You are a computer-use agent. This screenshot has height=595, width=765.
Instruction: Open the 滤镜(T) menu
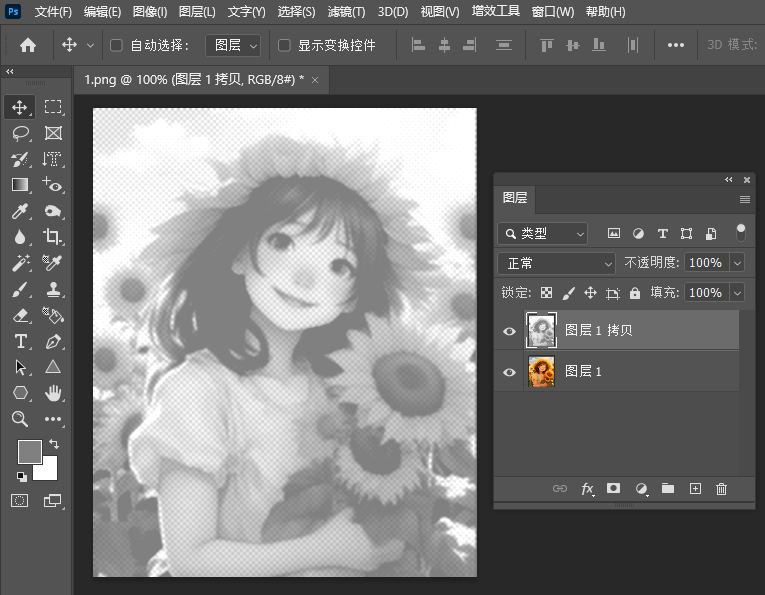[346, 11]
